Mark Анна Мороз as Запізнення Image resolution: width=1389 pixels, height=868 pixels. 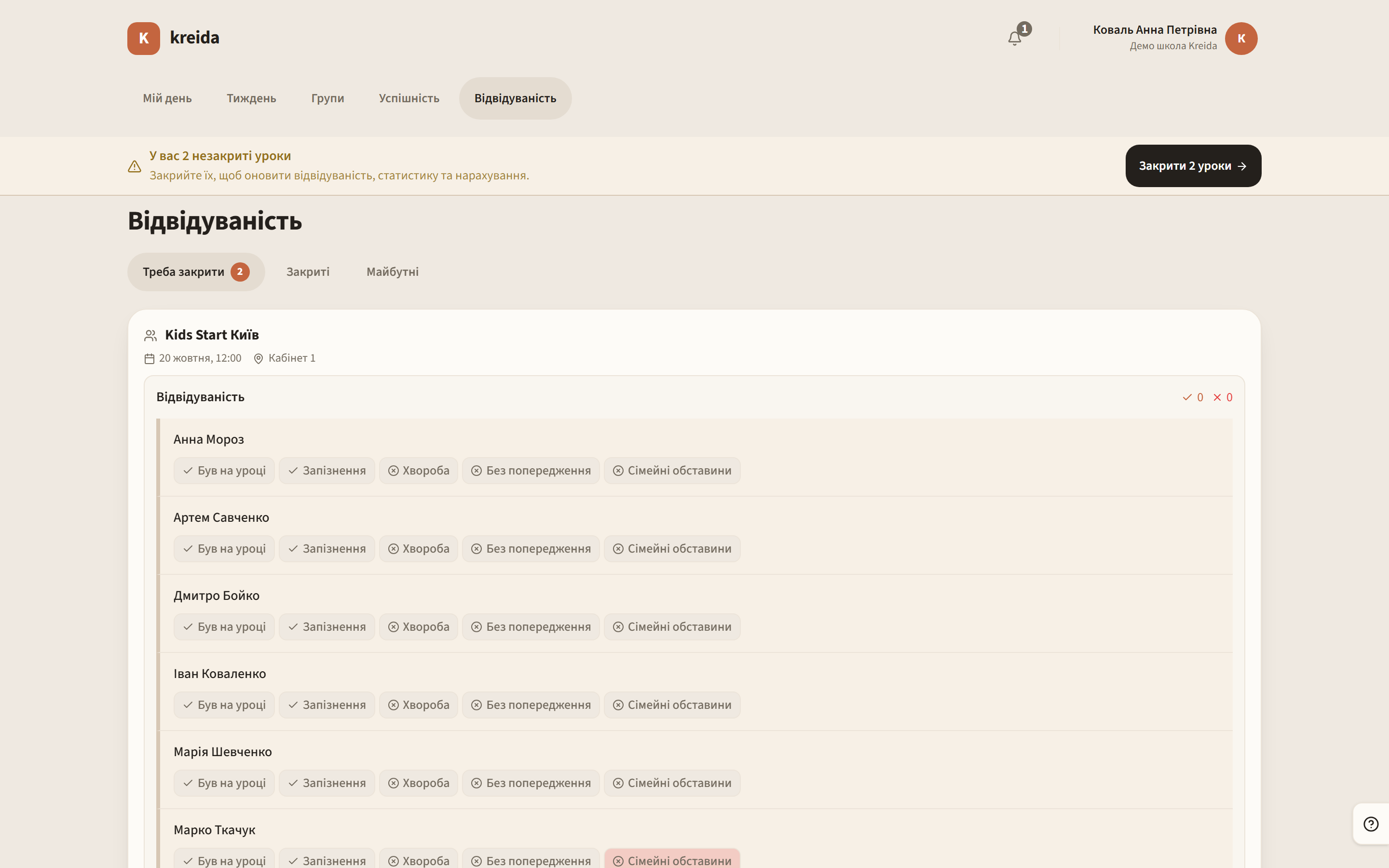click(327, 471)
